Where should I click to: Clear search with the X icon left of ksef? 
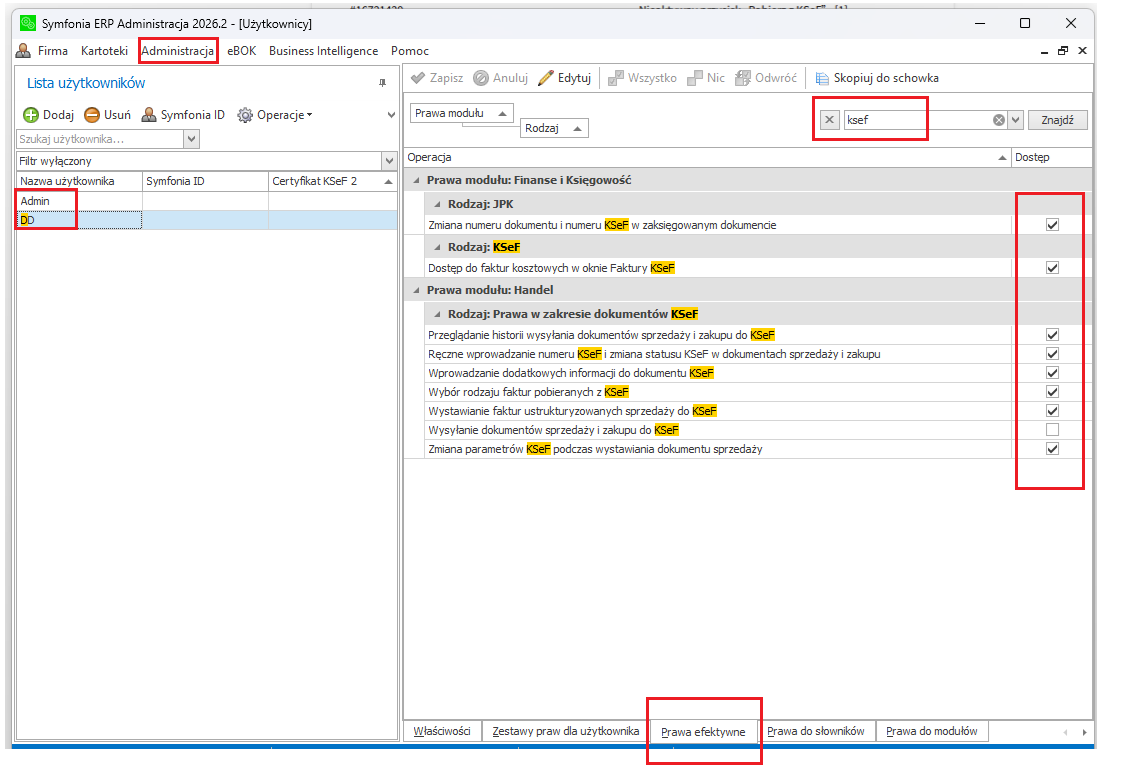830,120
